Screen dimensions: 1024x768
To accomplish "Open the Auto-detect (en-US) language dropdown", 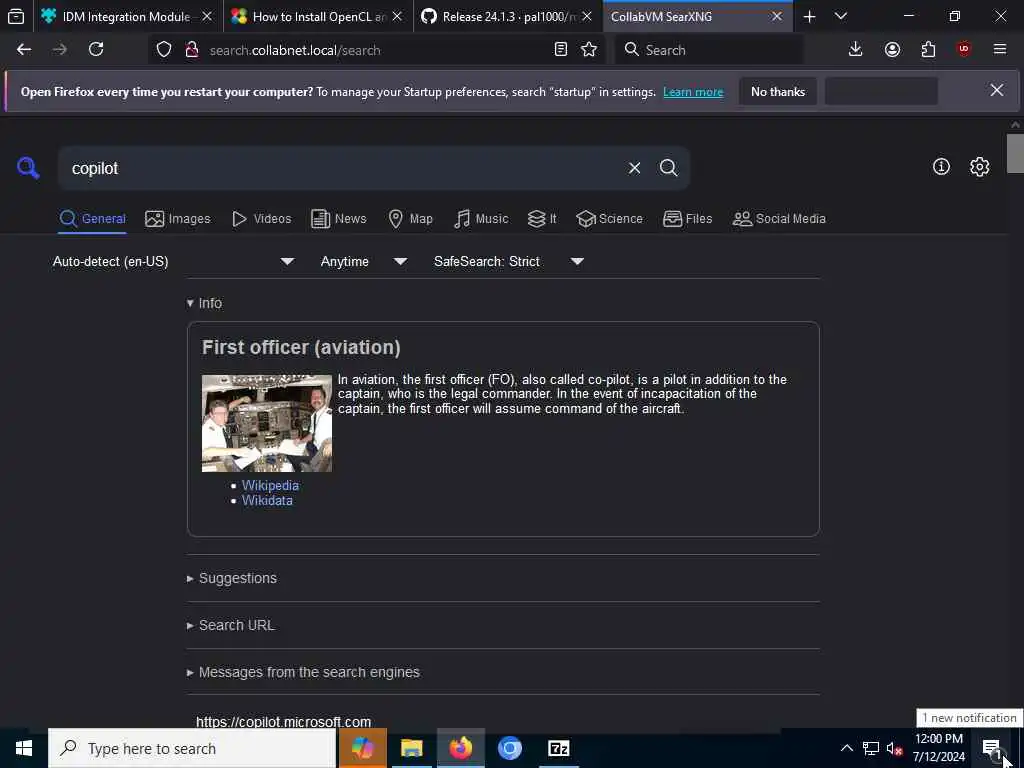I will click(172, 261).
